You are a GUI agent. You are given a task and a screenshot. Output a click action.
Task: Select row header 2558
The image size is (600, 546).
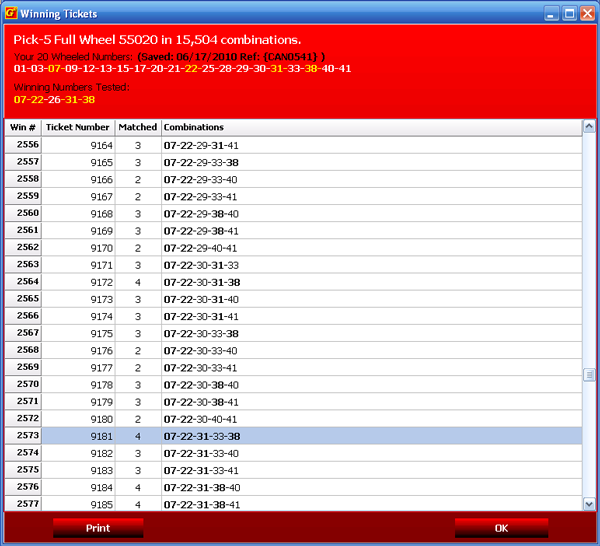[x=23, y=179]
